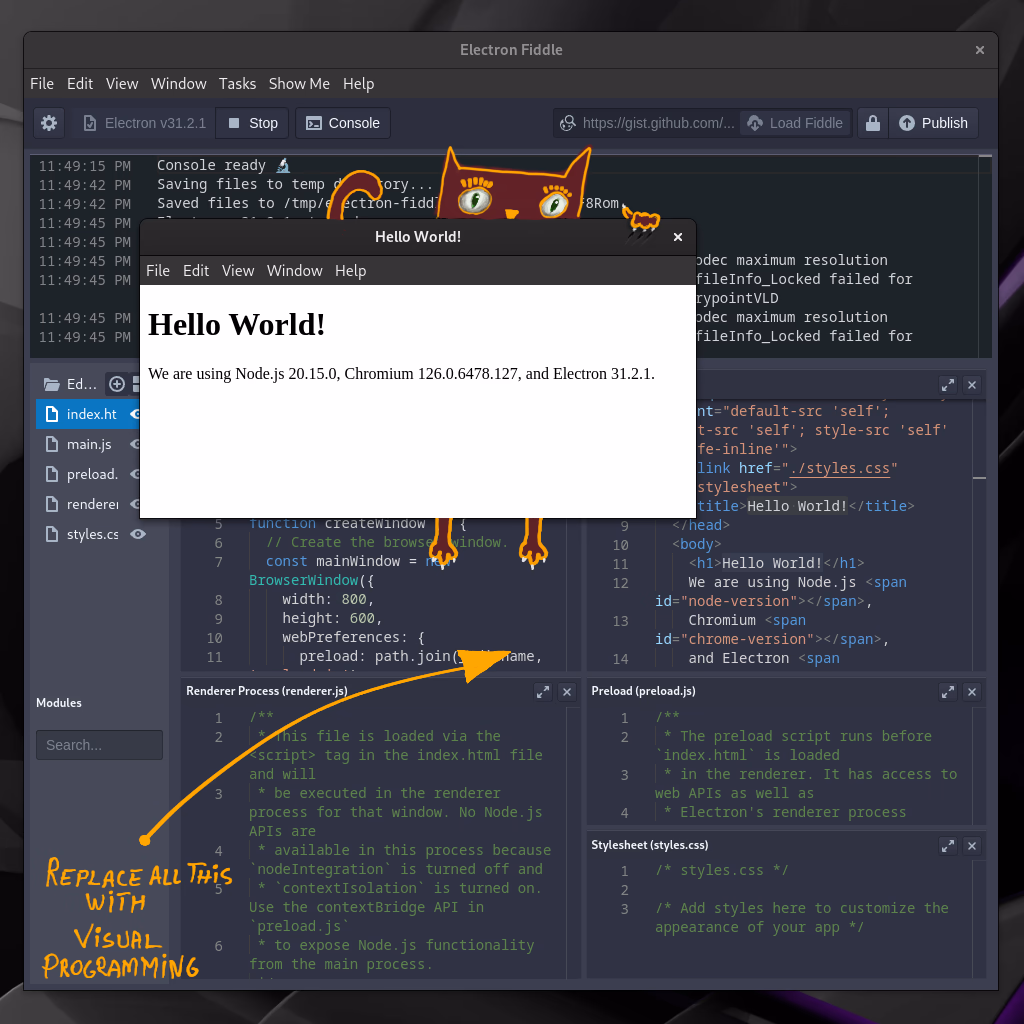Click the add new file plus icon

117,384
